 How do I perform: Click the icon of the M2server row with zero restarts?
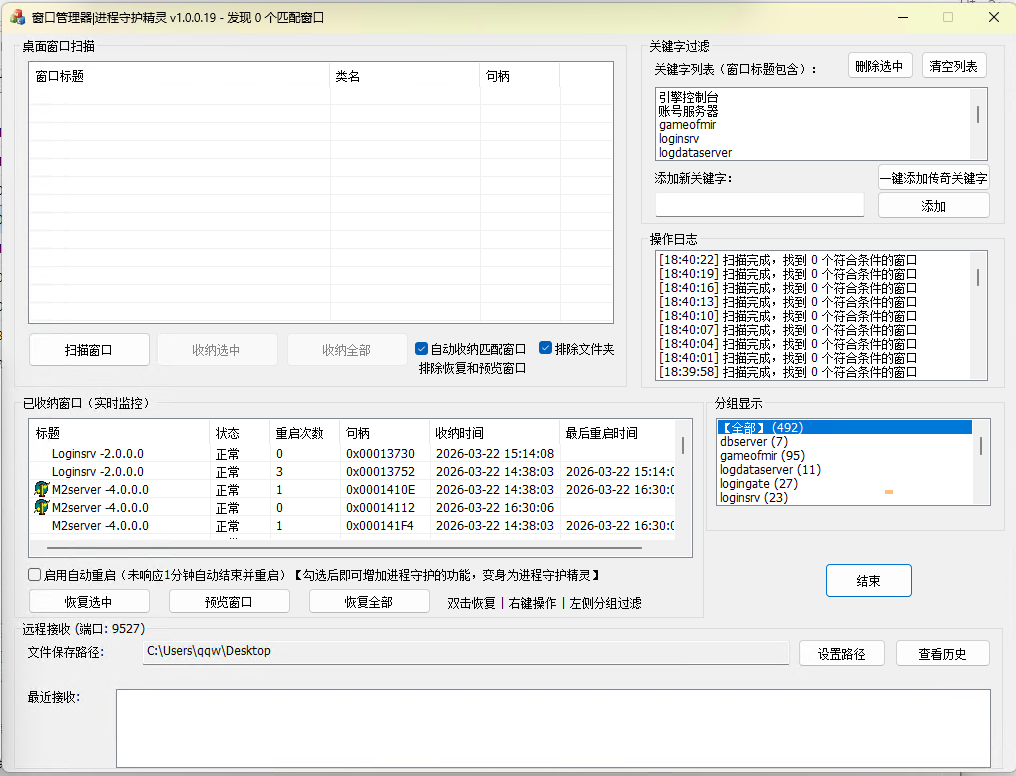click(x=42, y=507)
